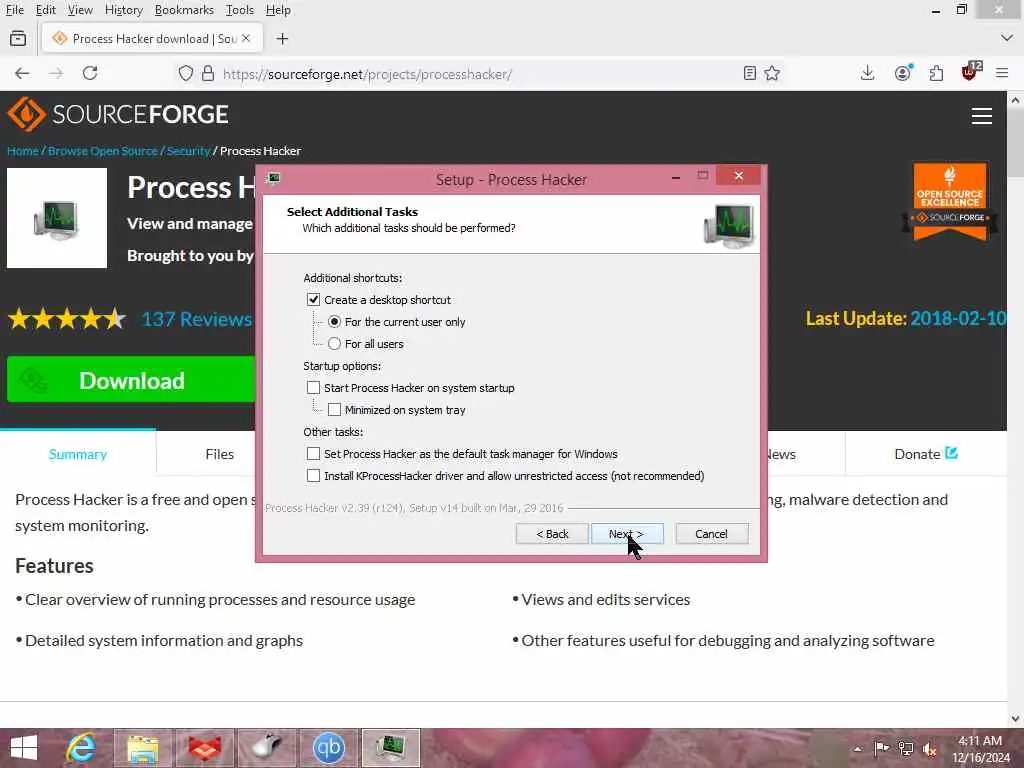Open qBittorrent from the taskbar
Image resolution: width=1024 pixels, height=768 pixels.
[x=328, y=748]
